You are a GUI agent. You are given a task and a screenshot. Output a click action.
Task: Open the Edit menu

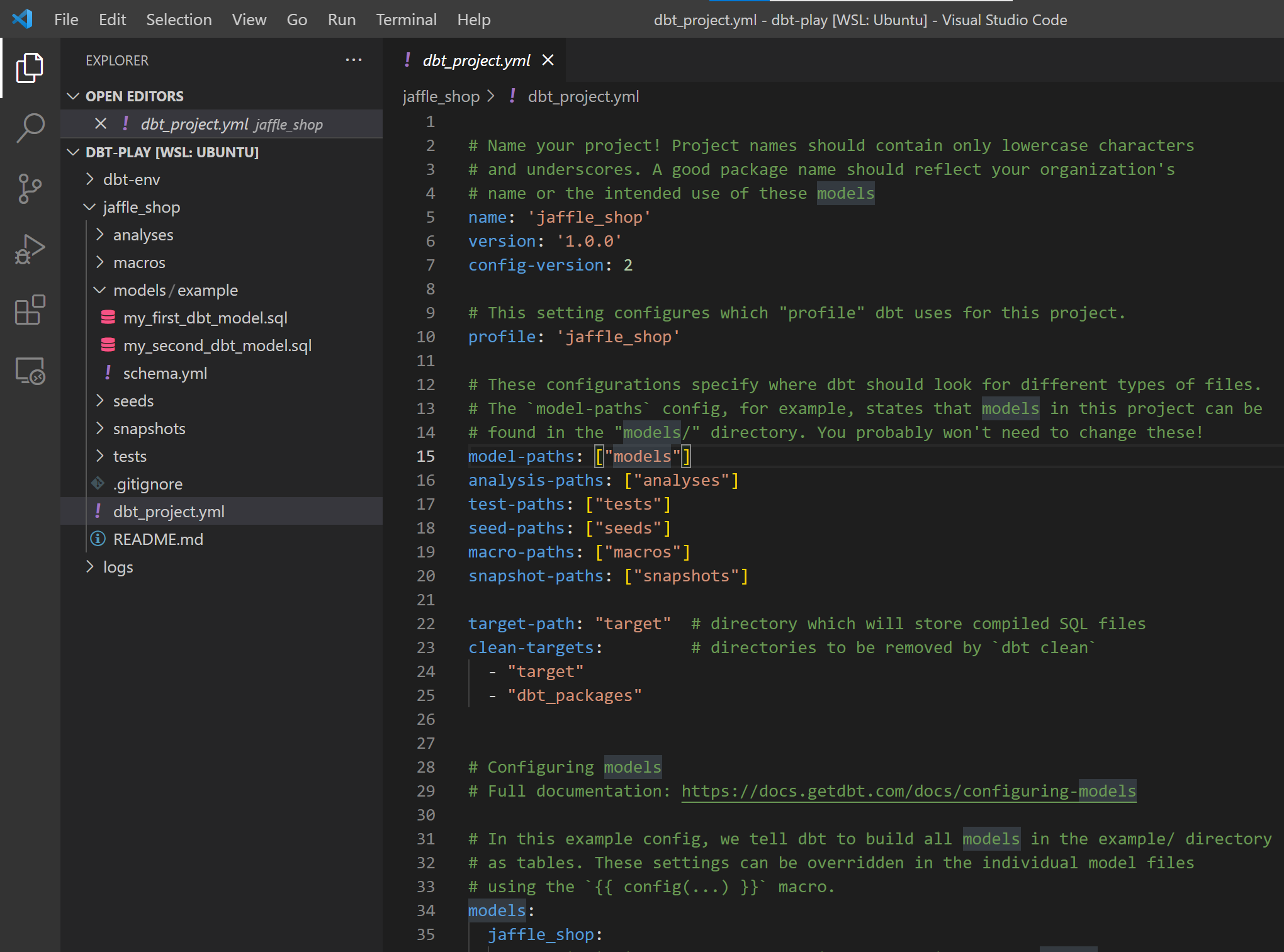(112, 20)
